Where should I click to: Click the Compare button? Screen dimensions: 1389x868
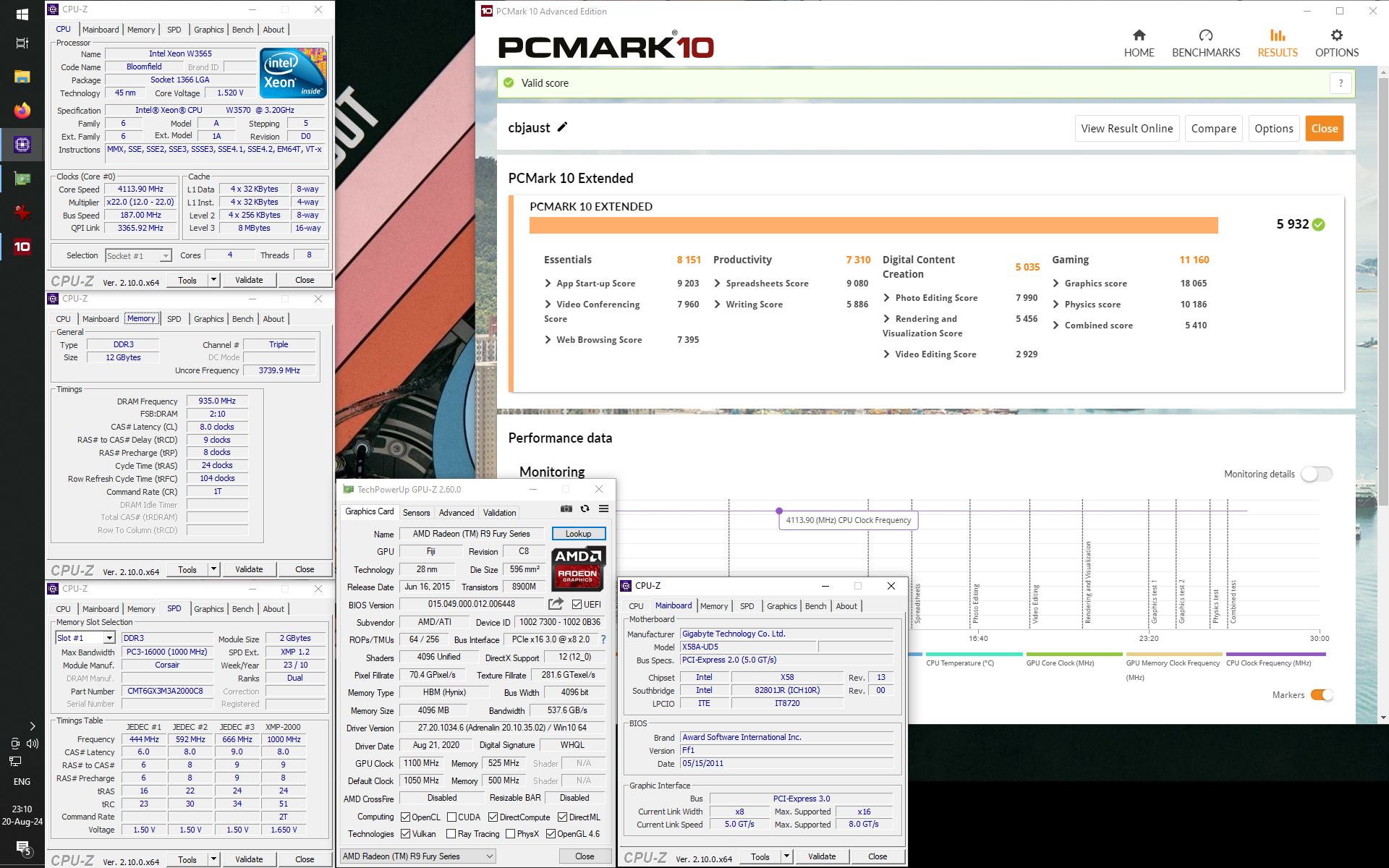click(x=1214, y=129)
